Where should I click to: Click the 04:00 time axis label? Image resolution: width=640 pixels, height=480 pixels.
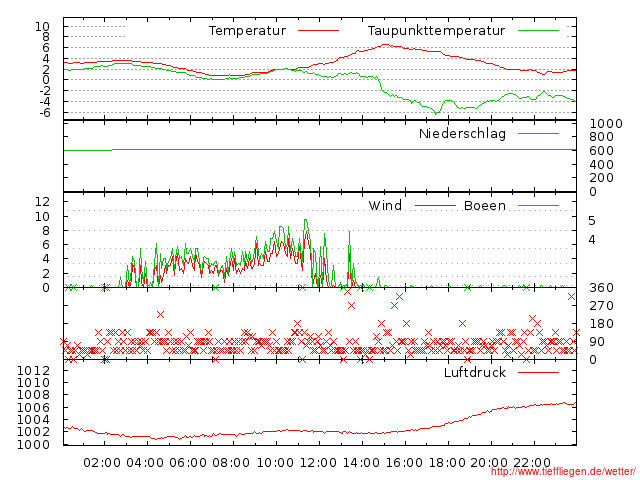145,463
